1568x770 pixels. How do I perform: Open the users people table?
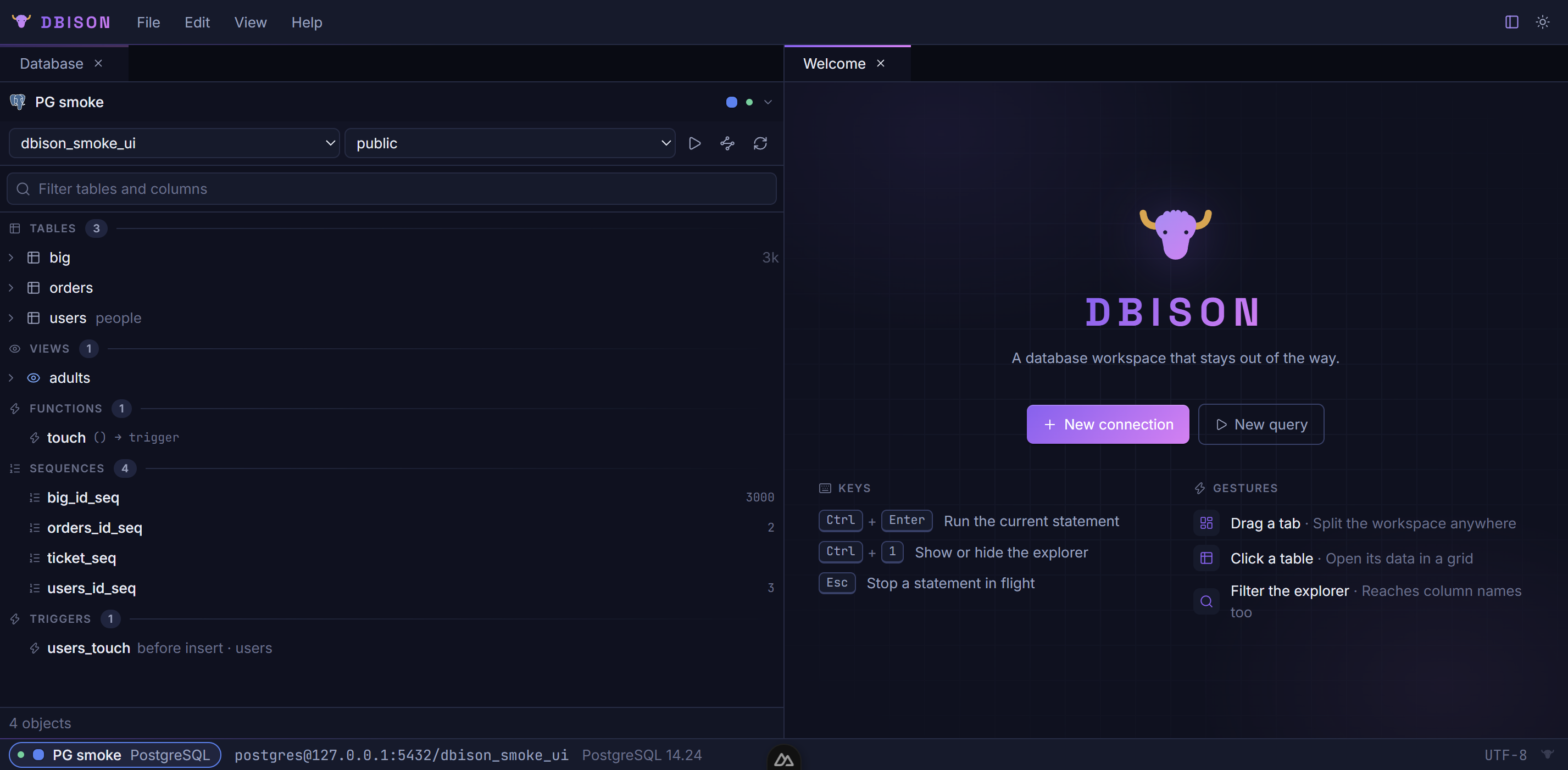[391, 318]
